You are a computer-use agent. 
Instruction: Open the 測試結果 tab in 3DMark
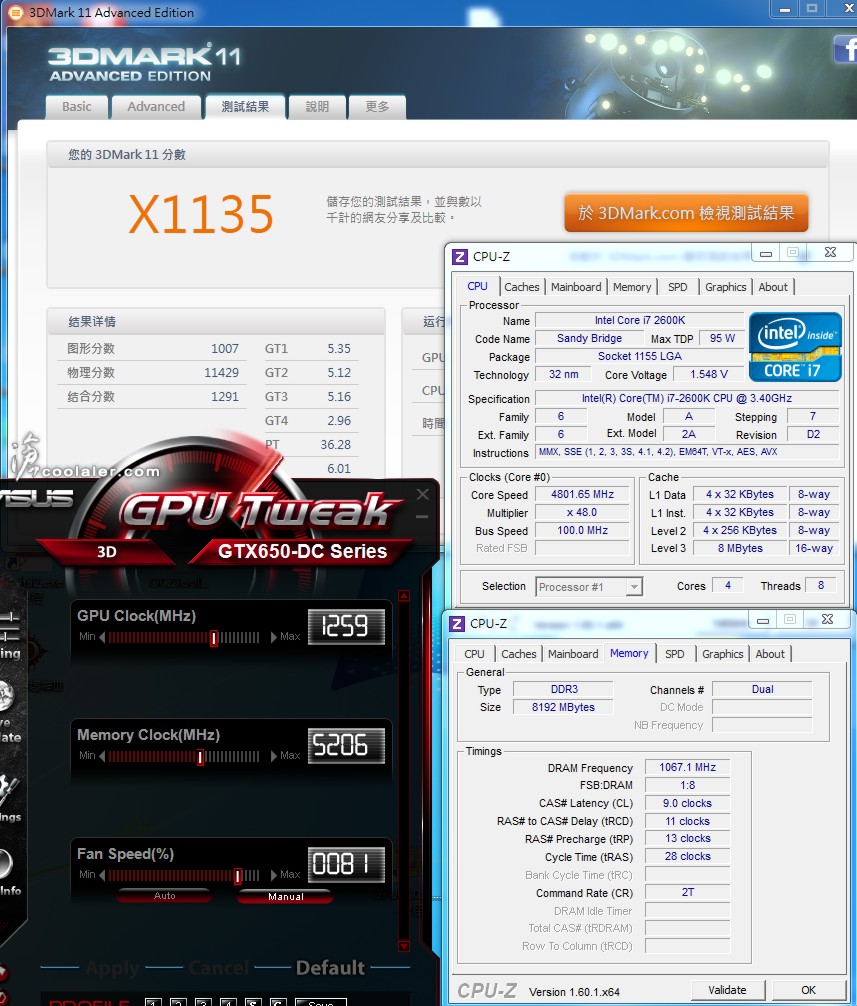pyautogui.click(x=245, y=107)
